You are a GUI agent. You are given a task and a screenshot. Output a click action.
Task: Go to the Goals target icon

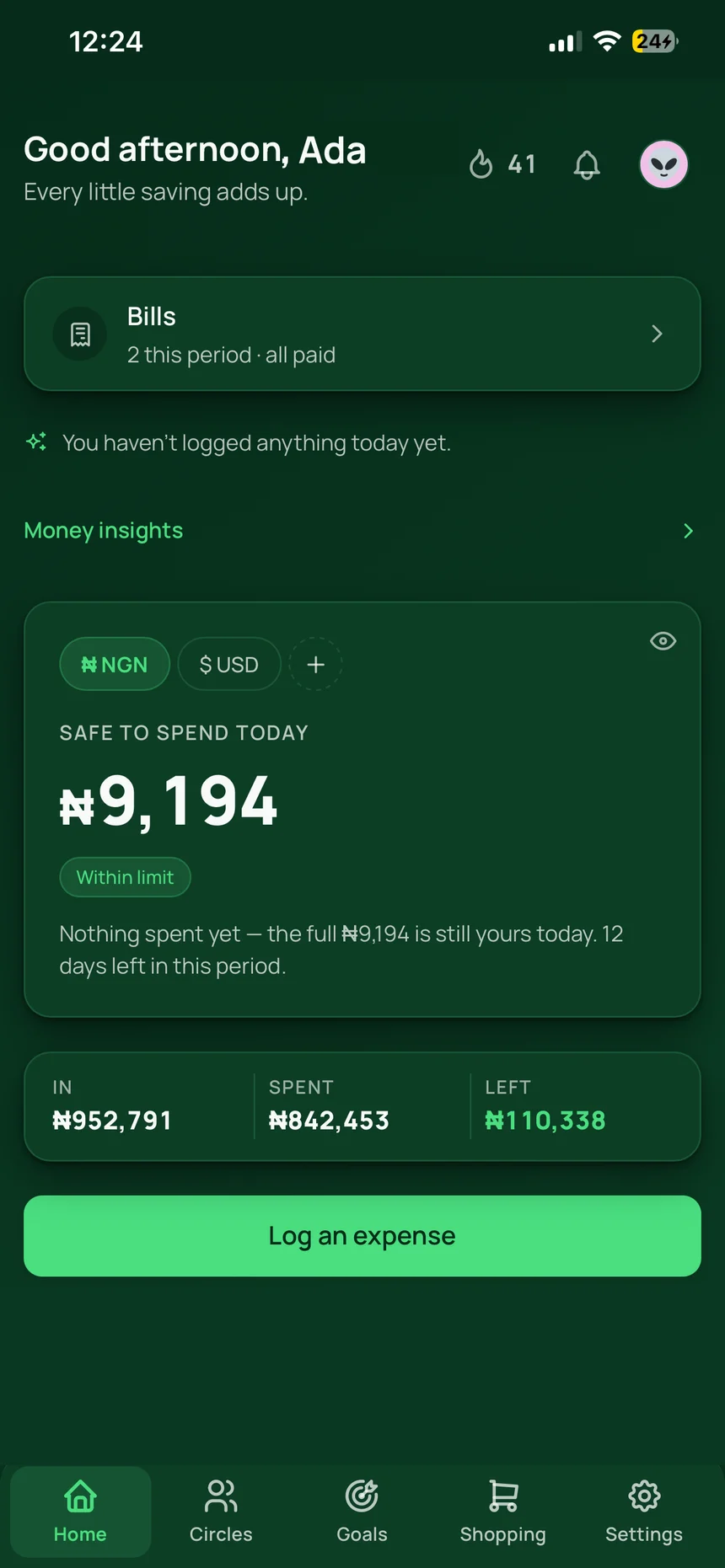coord(362,1496)
